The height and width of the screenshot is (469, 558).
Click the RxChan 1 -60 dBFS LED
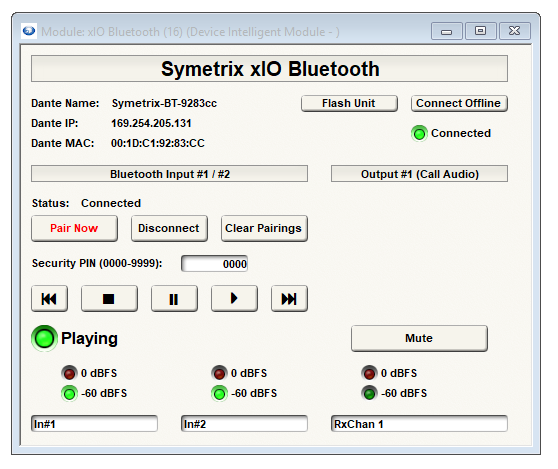click(369, 394)
